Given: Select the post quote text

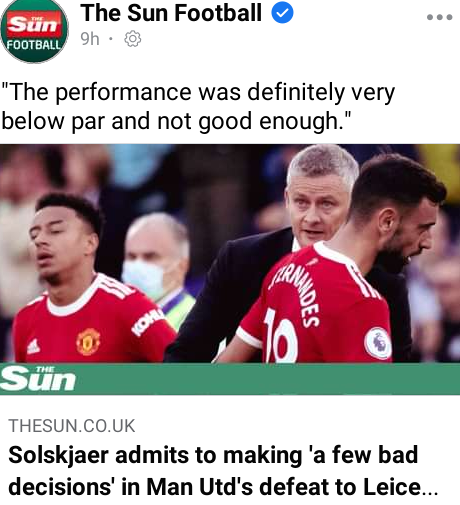Looking at the screenshot, I should pos(198,106).
